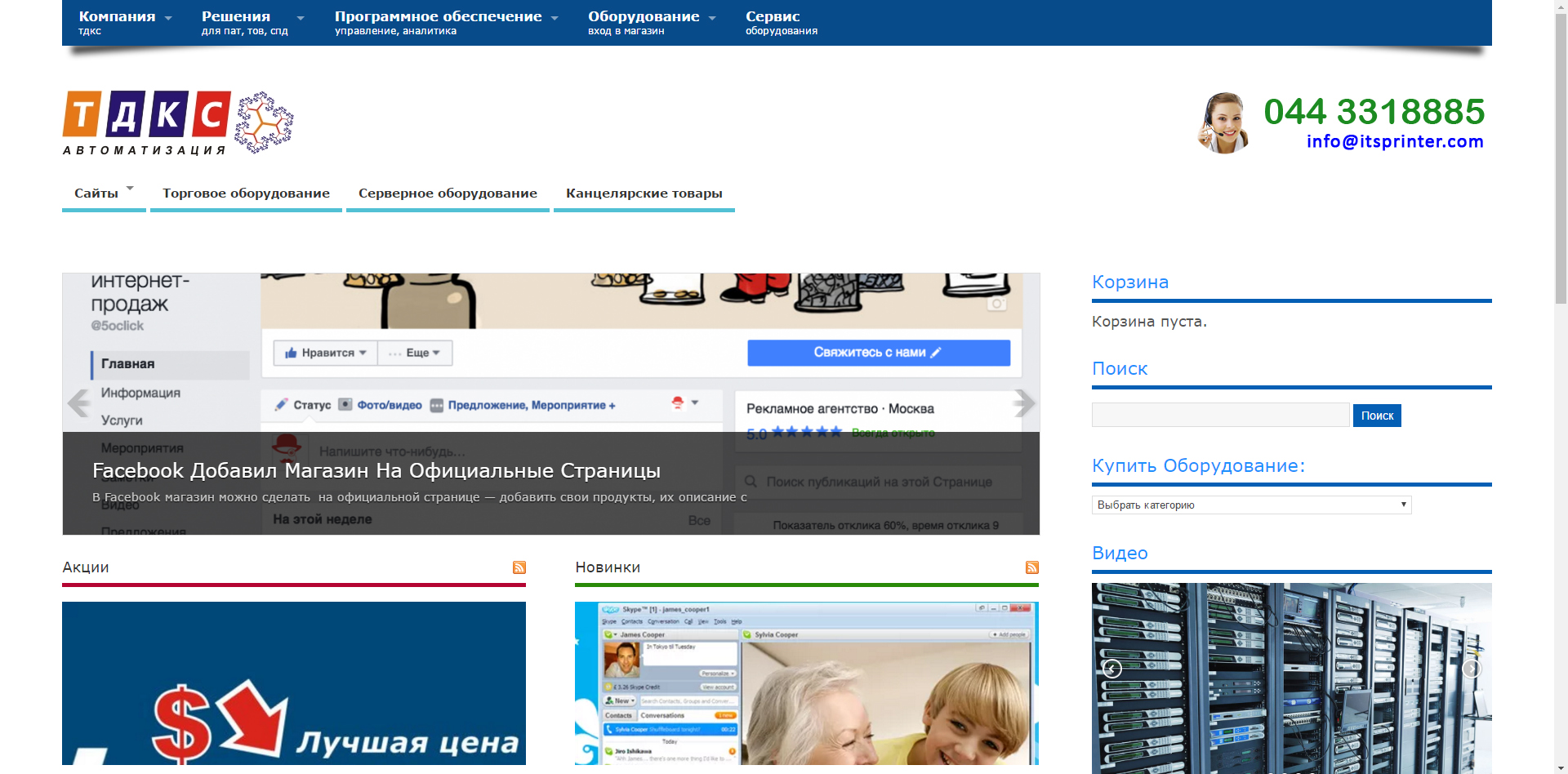Click the Корзина sidebar heading
The image size is (1568, 774).
(1130, 282)
